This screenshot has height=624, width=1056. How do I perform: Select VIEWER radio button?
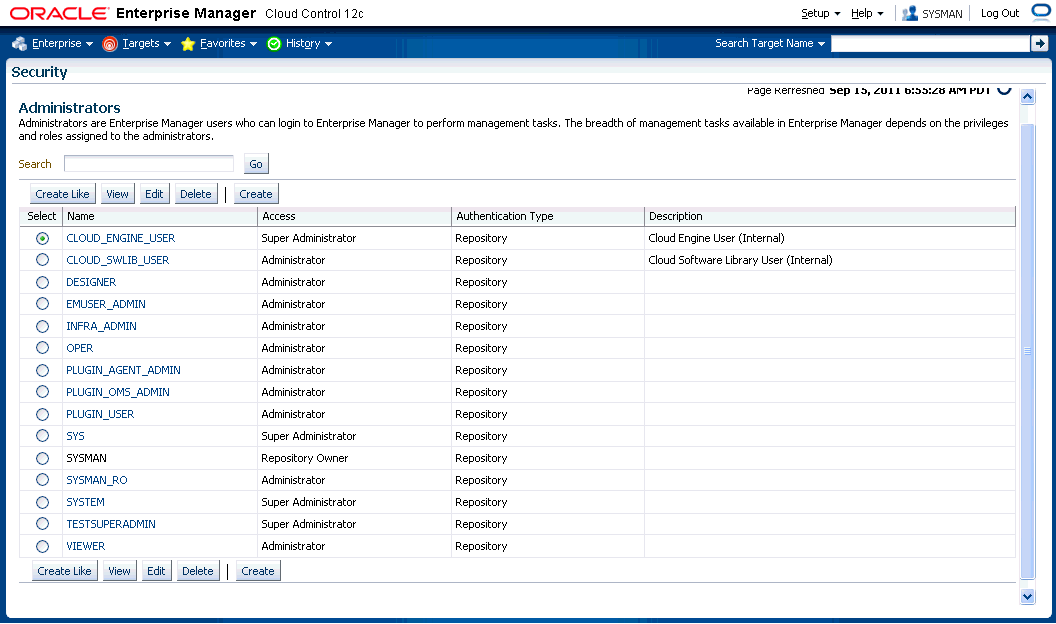[42, 547]
